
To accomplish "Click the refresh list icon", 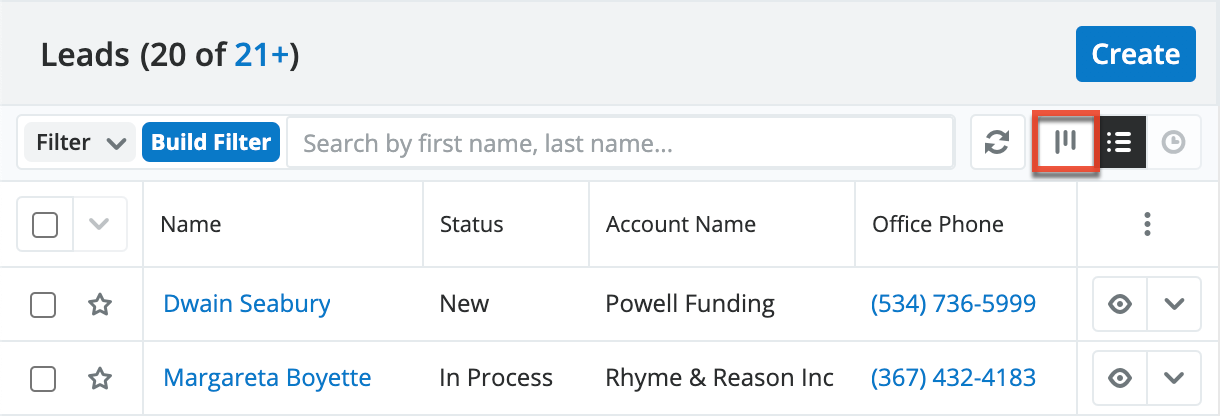I will pyautogui.click(x=997, y=143).
